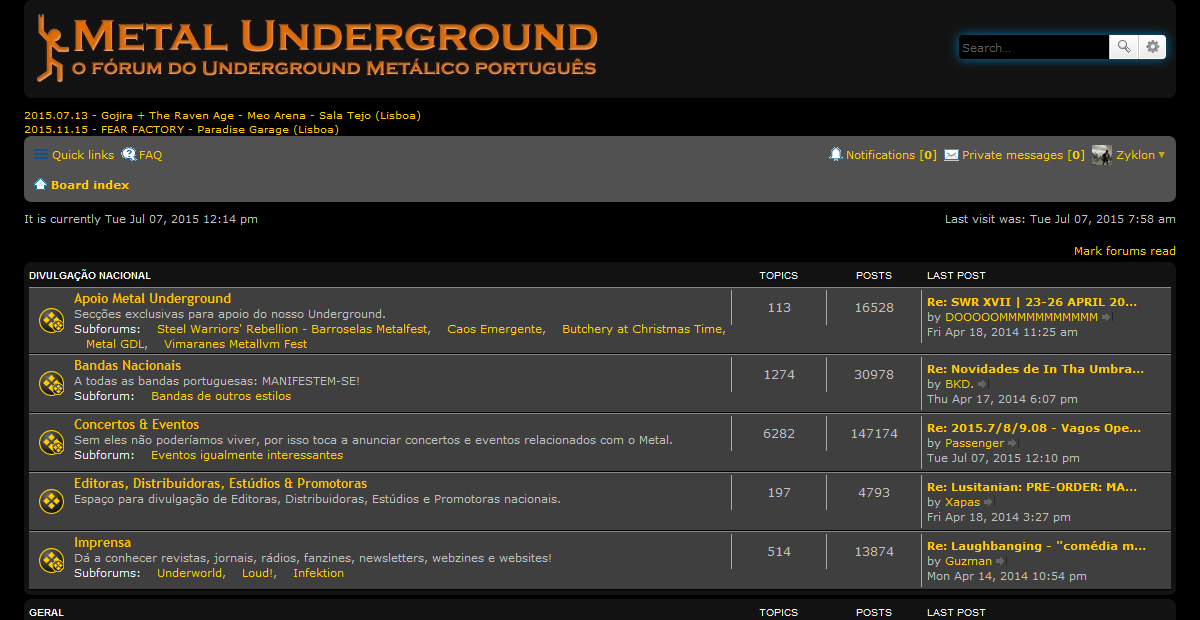The width and height of the screenshot is (1200, 620).
Task: Click forum icon beside Apoio Metal Underground
Action: (x=52, y=320)
